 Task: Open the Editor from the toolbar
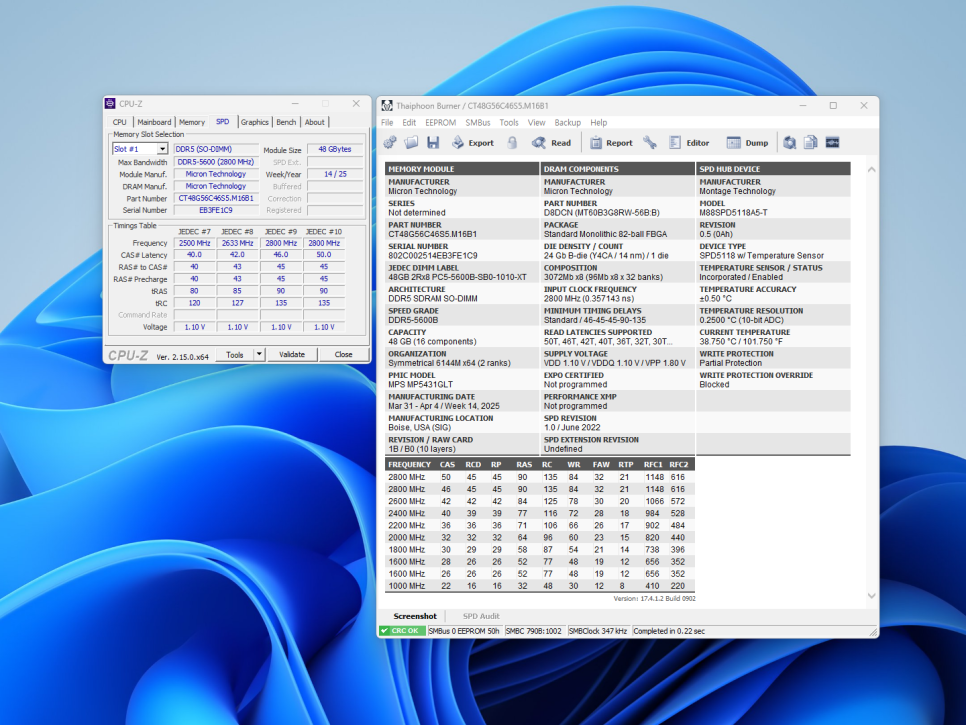[689, 142]
